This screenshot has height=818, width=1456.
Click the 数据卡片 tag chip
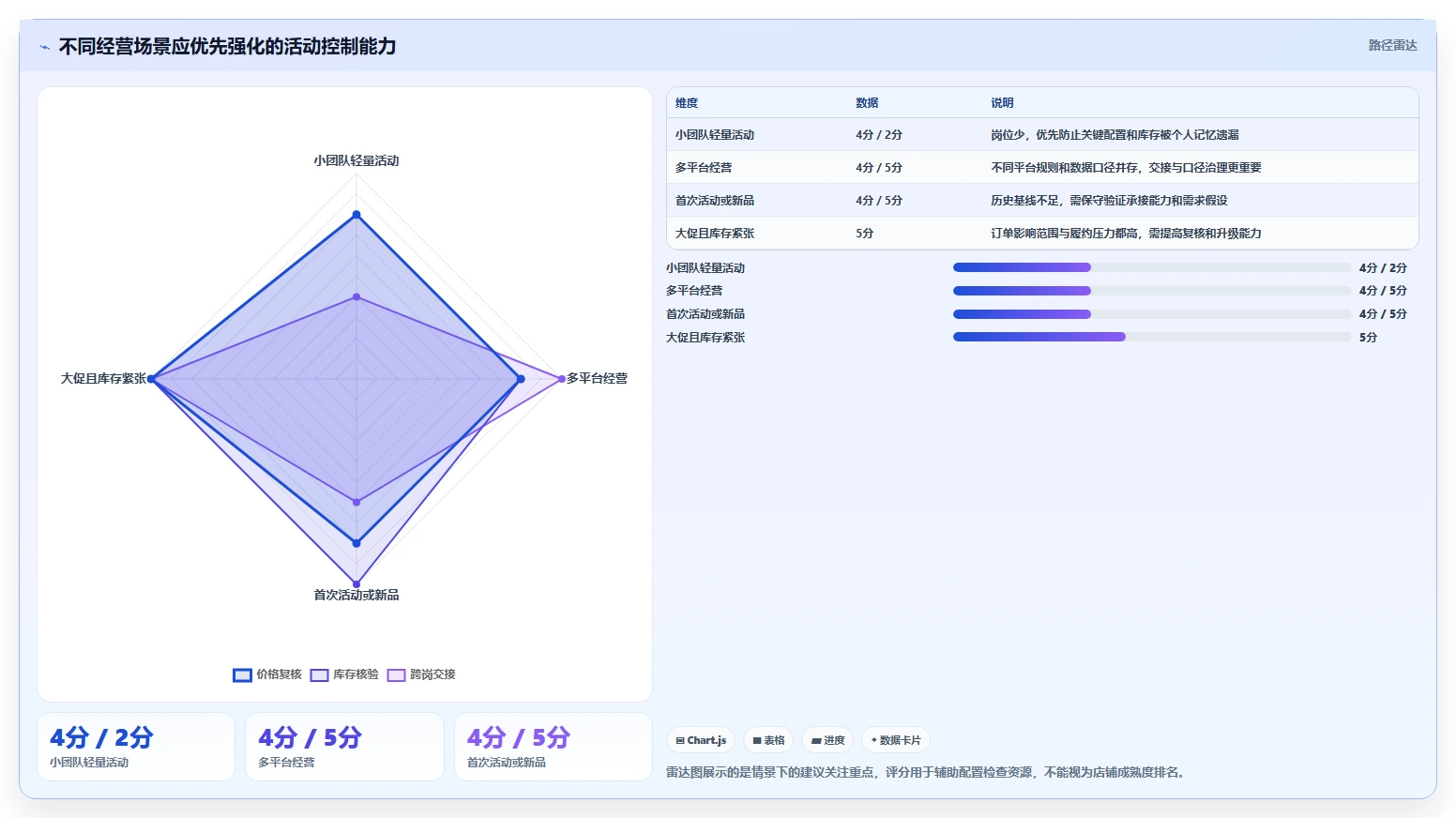(x=896, y=740)
